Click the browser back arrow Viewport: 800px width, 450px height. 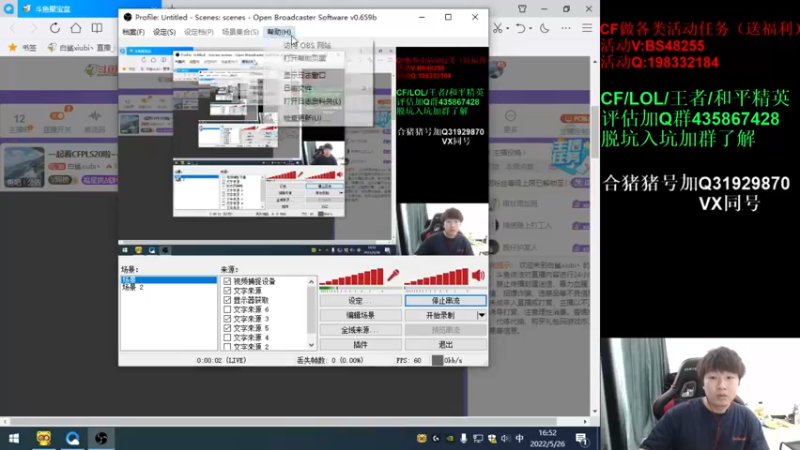[x=13, y=28]
